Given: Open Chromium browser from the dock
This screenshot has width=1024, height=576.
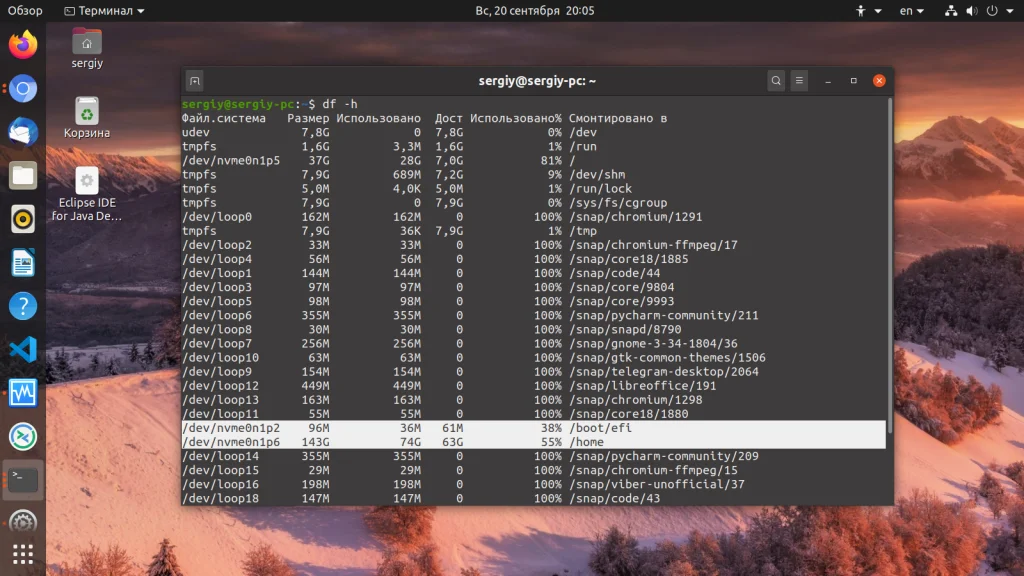Looking at the screenshot, I should tap(23, 89).
